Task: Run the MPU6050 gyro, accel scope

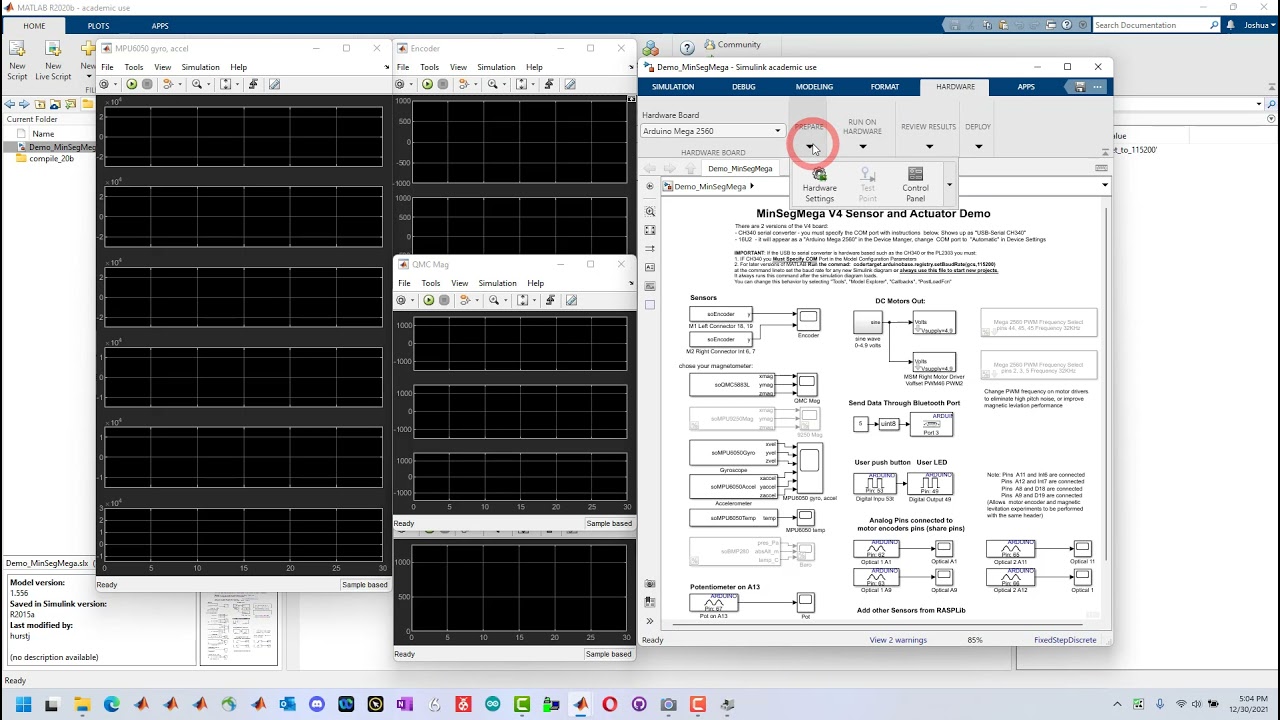Action: [131, 84]
